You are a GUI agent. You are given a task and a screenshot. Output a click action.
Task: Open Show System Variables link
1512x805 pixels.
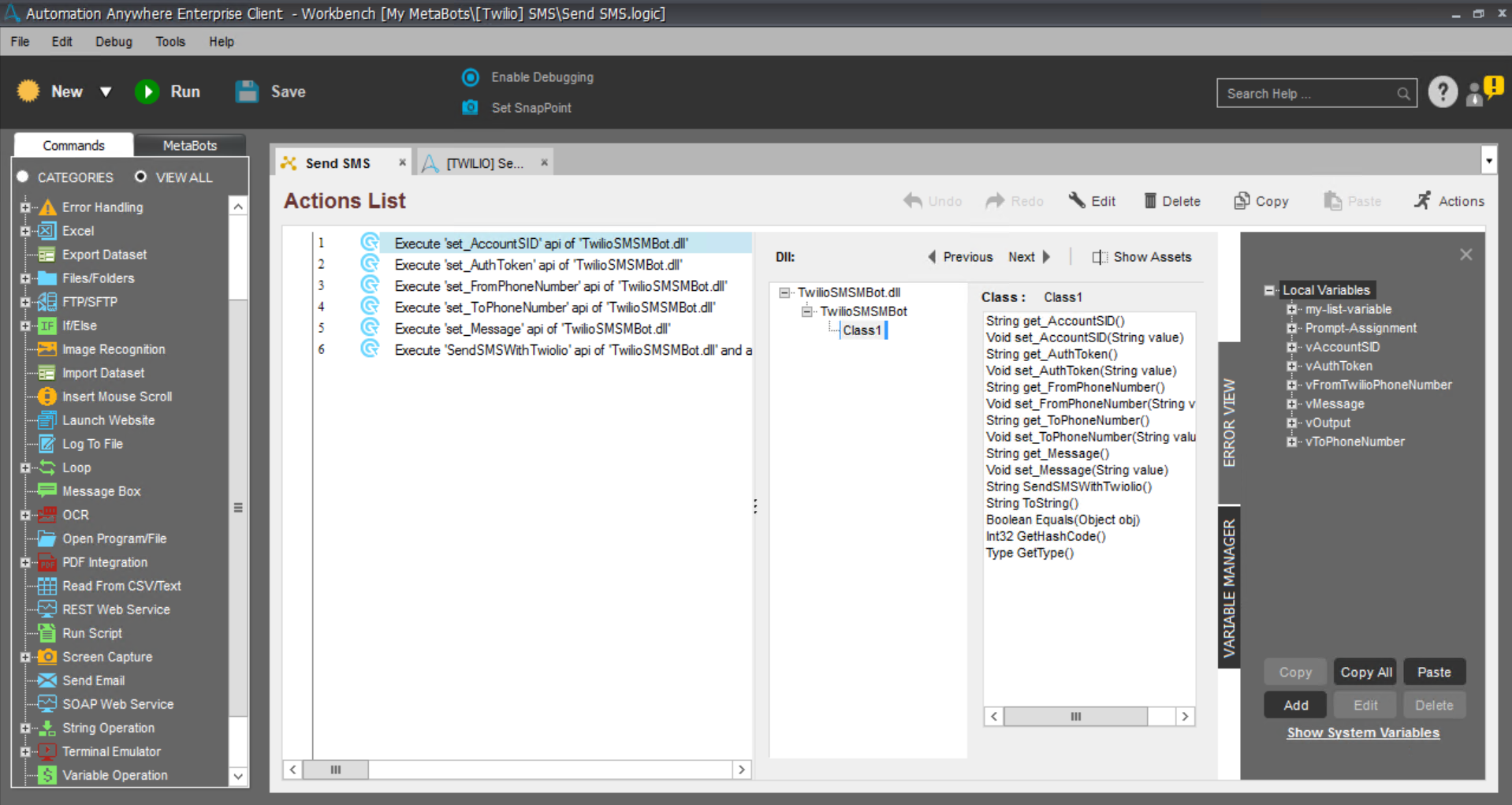[1362, 732]
